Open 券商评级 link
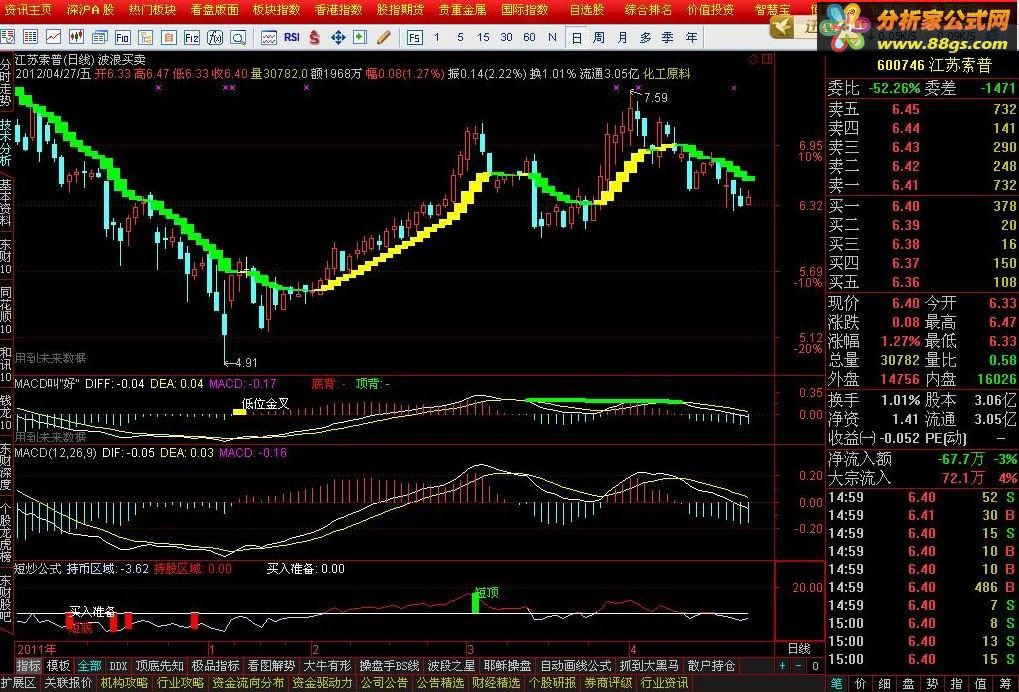 (609, 683)
